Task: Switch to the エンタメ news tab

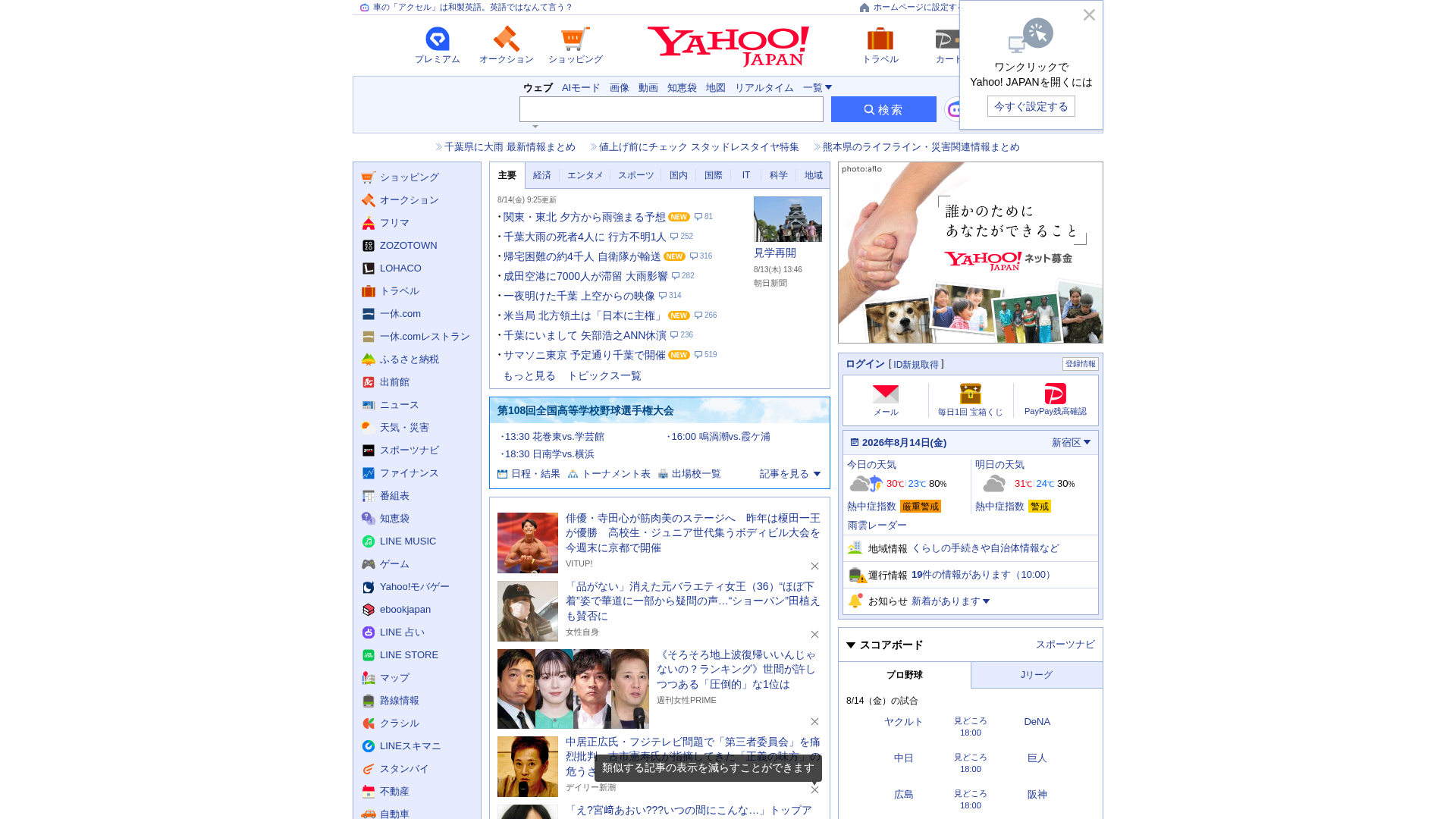Action: (x=585, y=175)
